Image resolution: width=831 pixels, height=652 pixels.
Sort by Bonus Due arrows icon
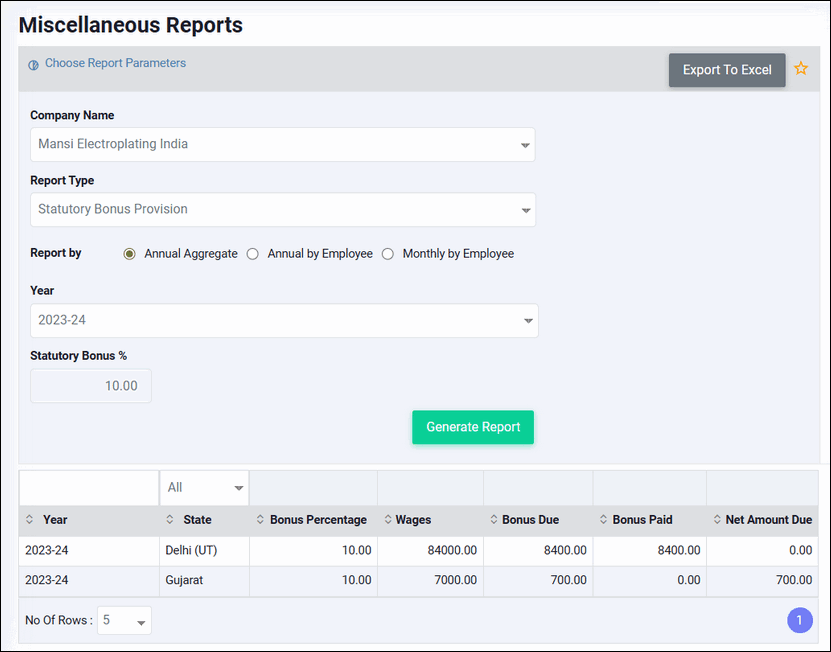pos(493,520)
